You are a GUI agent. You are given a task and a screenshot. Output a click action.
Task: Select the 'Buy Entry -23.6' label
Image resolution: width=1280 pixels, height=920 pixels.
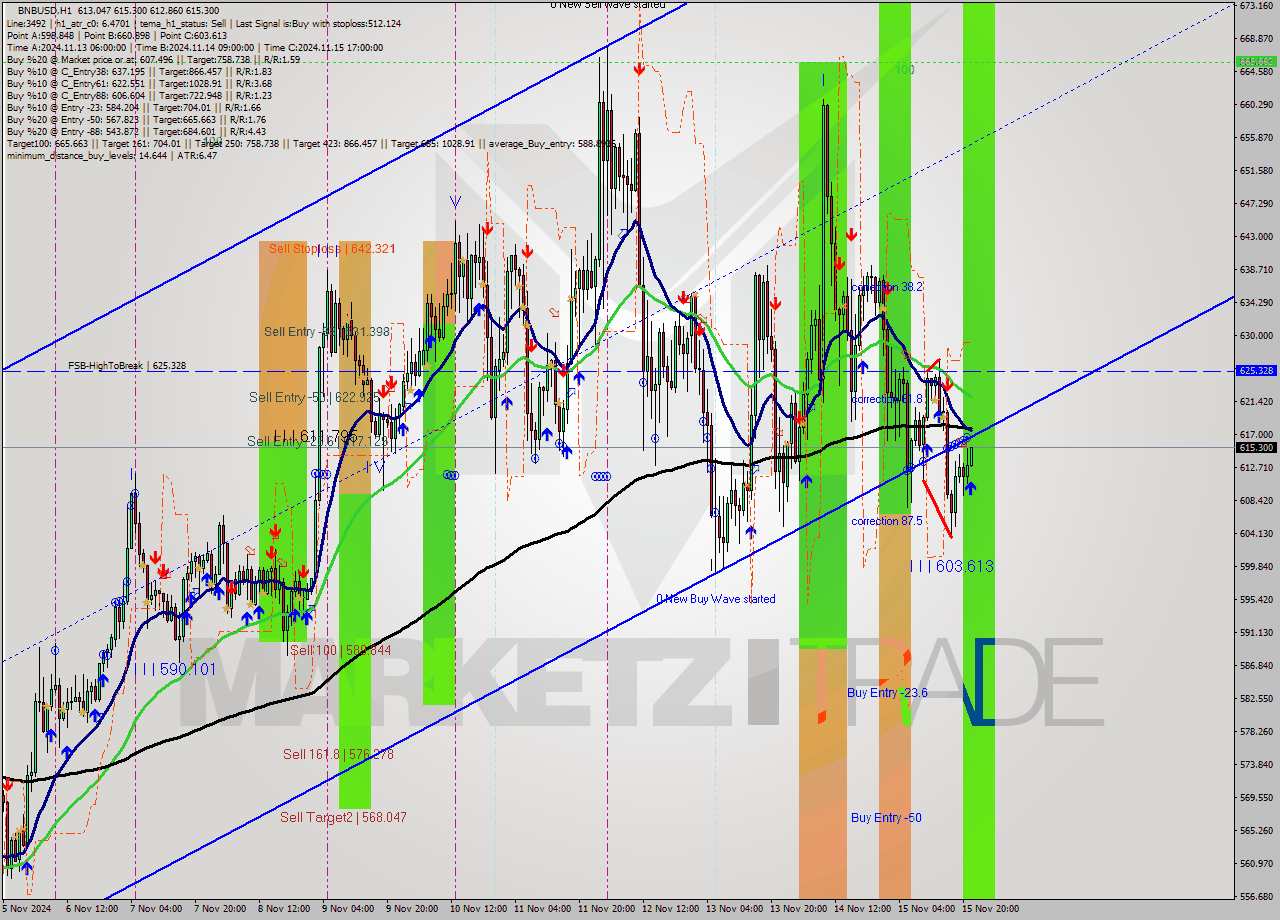pos(887,692)
